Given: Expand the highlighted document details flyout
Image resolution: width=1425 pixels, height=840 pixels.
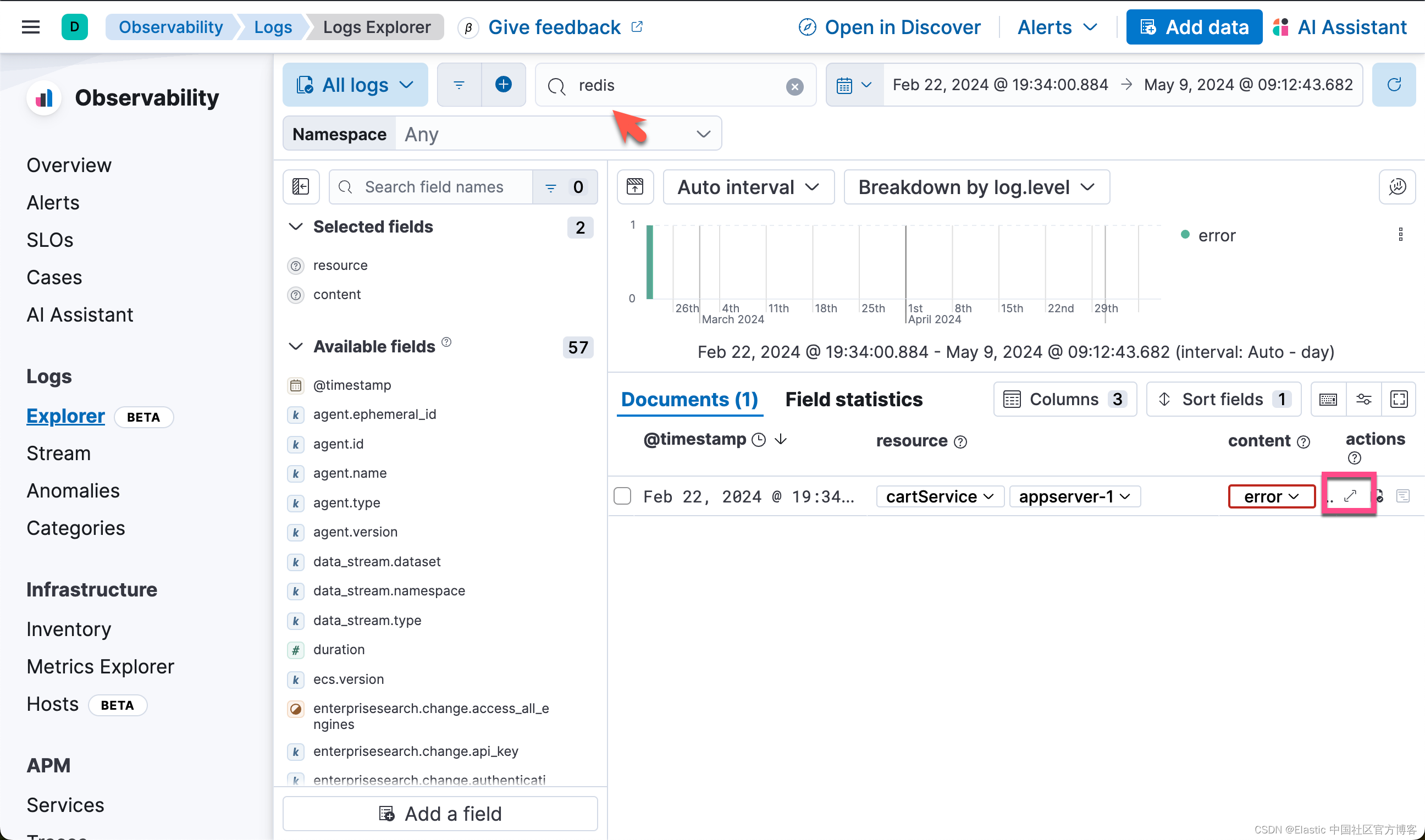Looking at the screenshot, I should [1351, 495].
